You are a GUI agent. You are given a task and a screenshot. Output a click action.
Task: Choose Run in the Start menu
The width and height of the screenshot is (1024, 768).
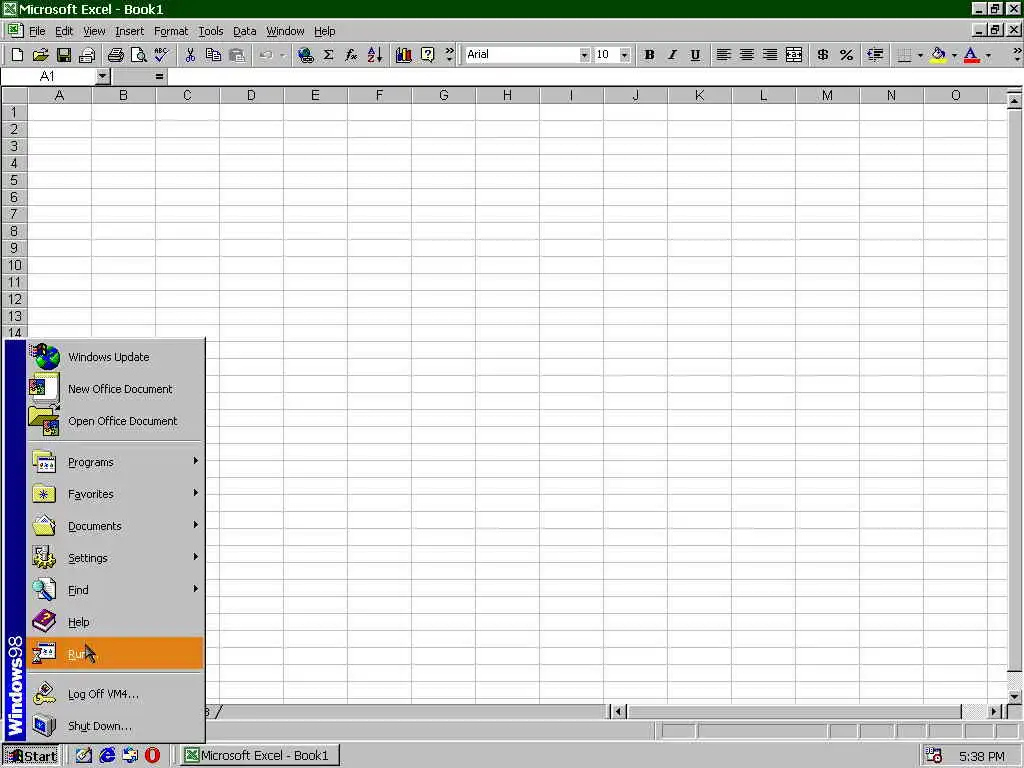coord(116,654)
